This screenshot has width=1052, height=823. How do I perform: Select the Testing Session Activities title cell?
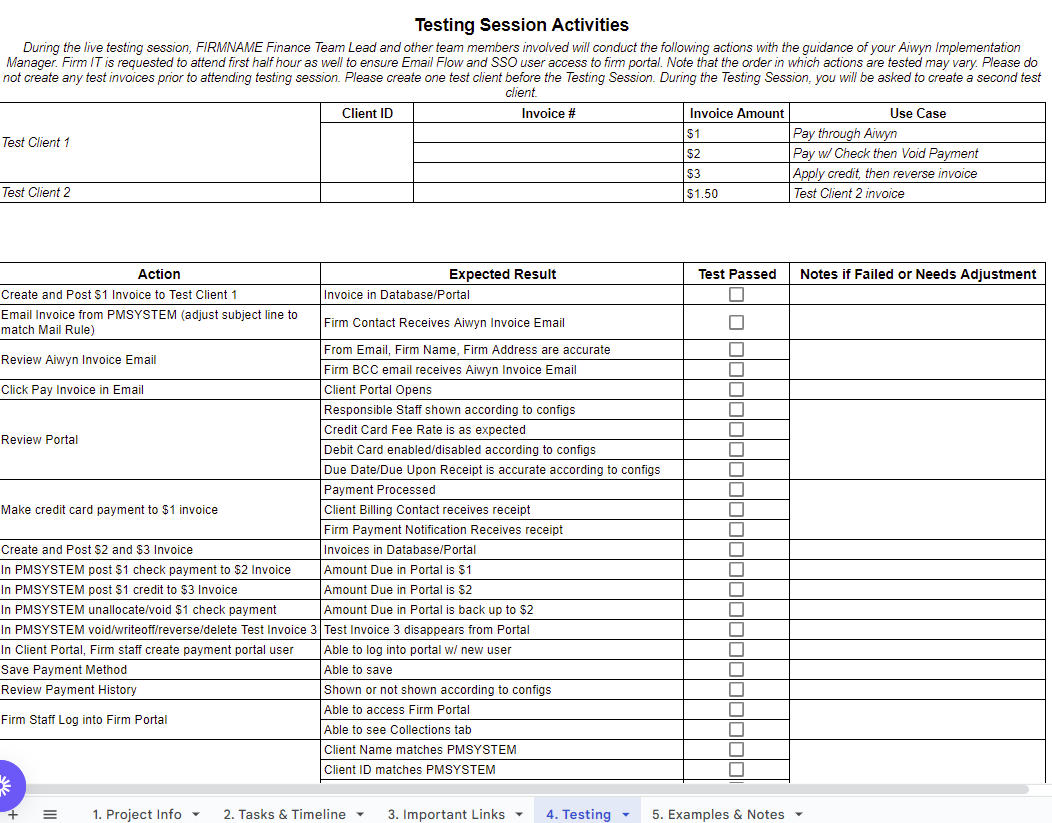[522, 25]
